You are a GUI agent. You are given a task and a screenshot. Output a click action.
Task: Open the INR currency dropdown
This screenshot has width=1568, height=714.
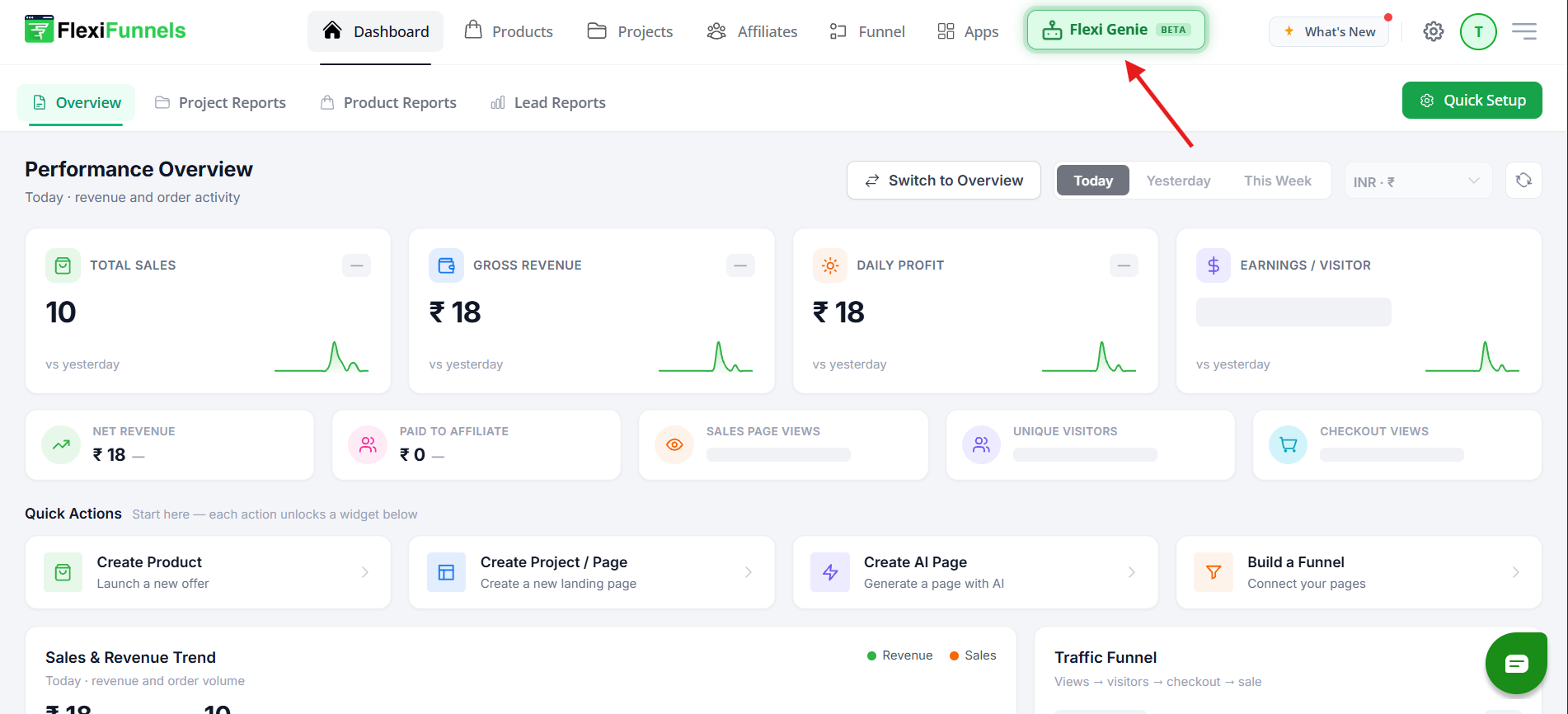(x=1418, y=181)
